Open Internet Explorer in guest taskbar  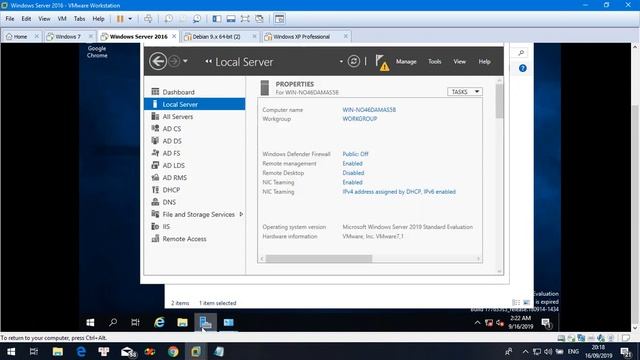pyautogui.click(x=159, y=322)
